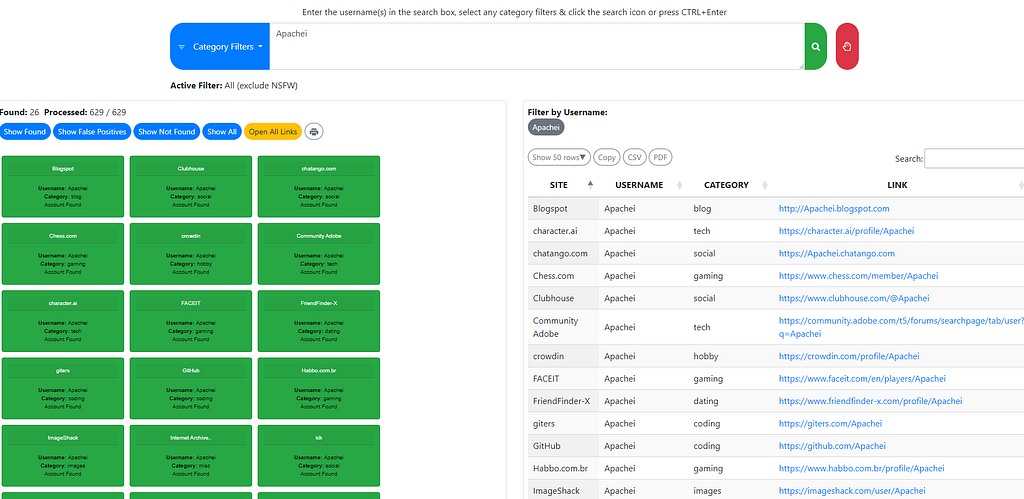Click the Internet Archive result card

click(x=191, y=455)
